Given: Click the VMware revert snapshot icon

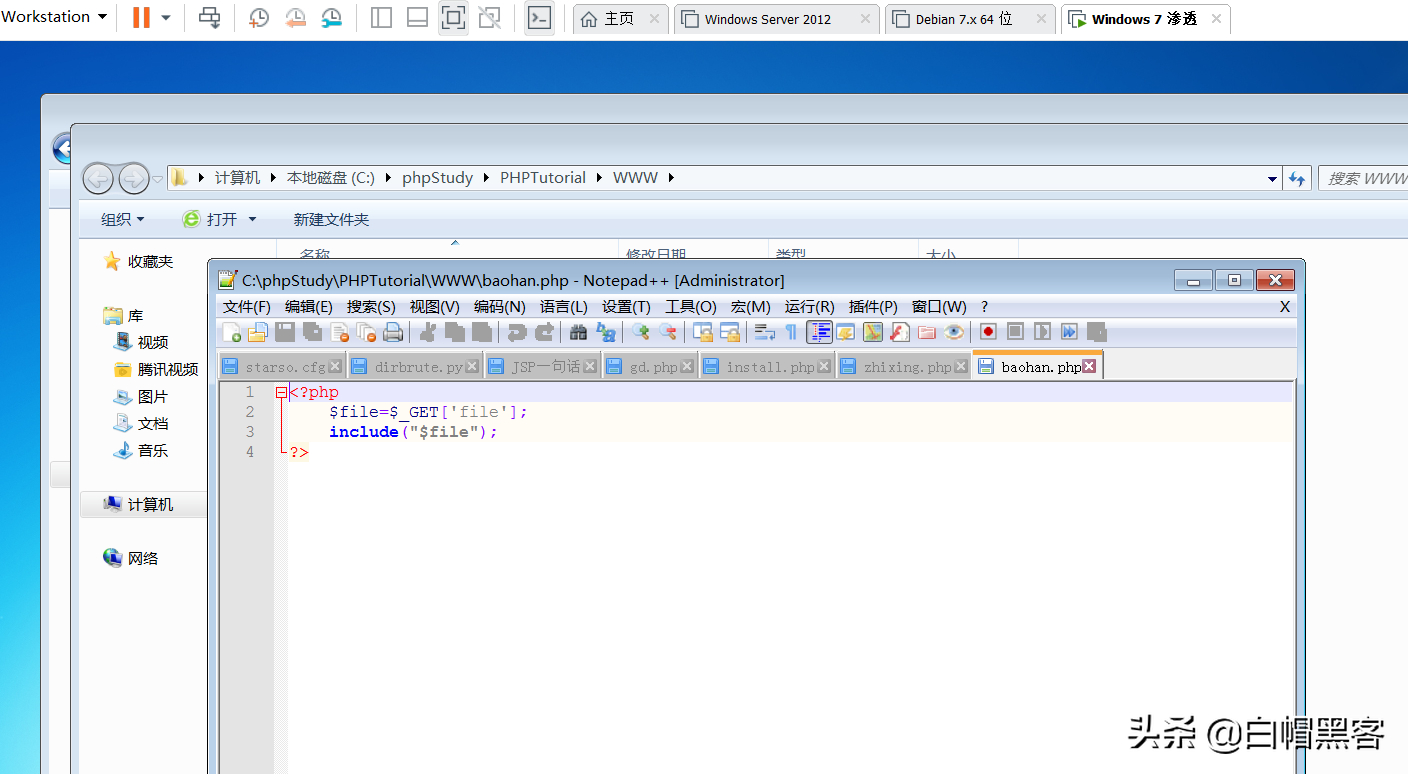Looking at the screenshot, I should [x=295, y=17].
